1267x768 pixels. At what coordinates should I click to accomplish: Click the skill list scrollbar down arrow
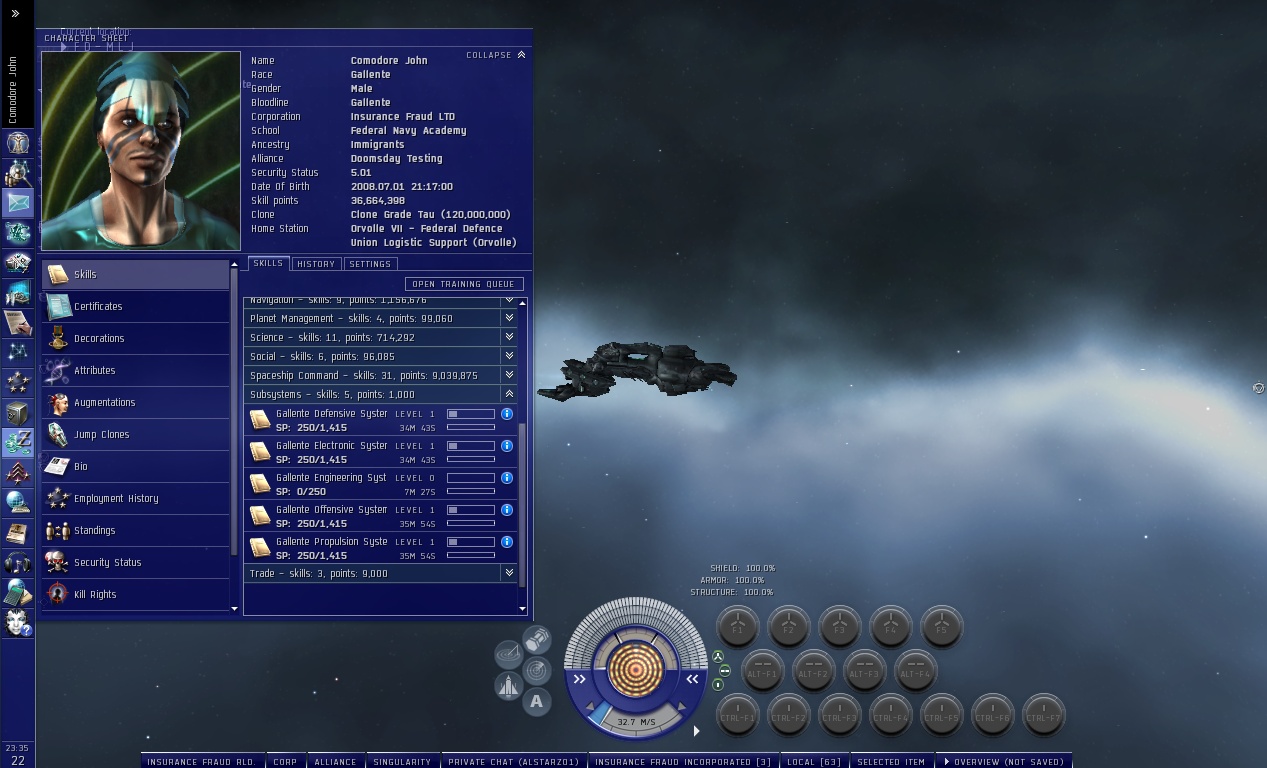(522, 608)
